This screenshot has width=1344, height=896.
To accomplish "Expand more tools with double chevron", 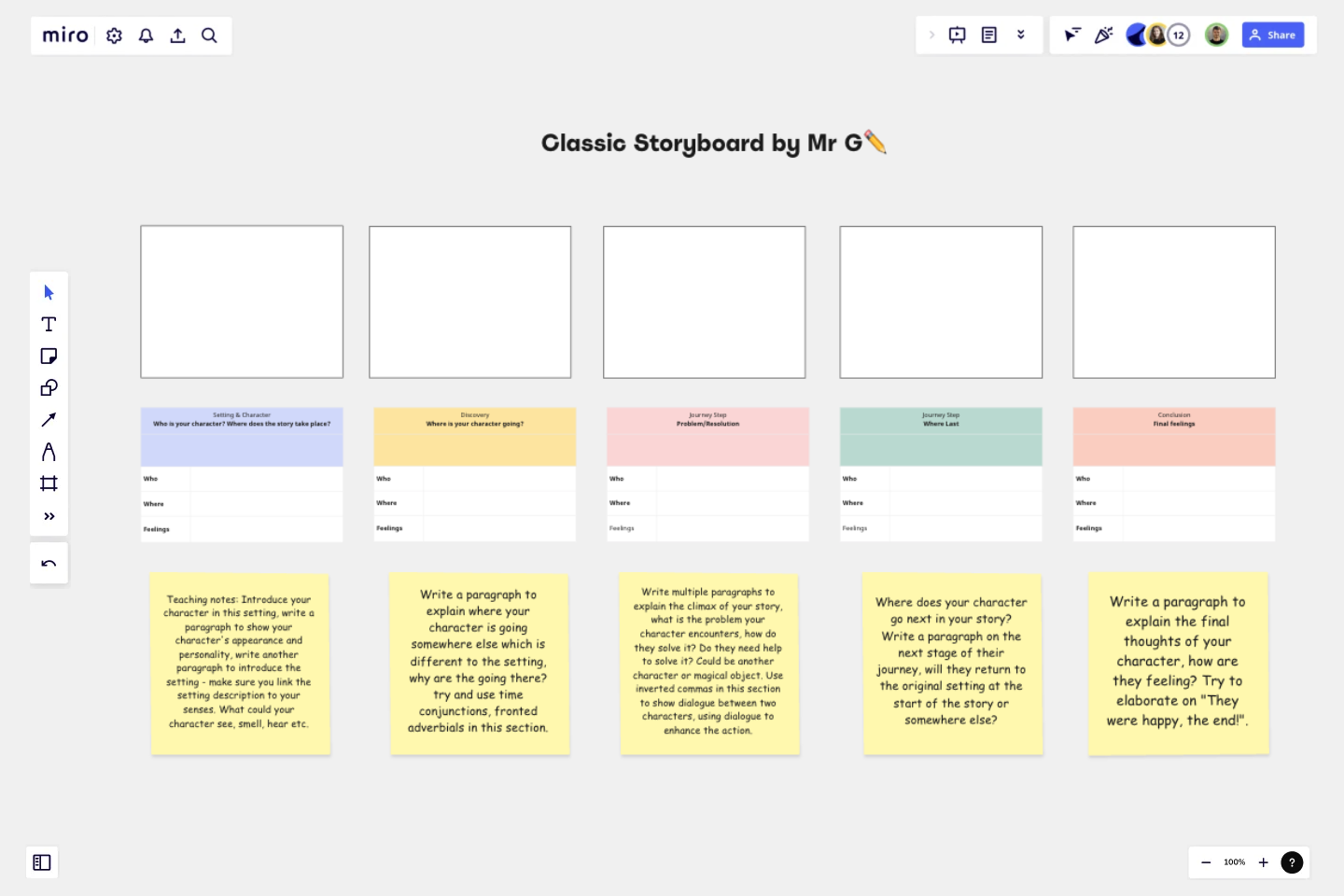I will coord(49,515).
